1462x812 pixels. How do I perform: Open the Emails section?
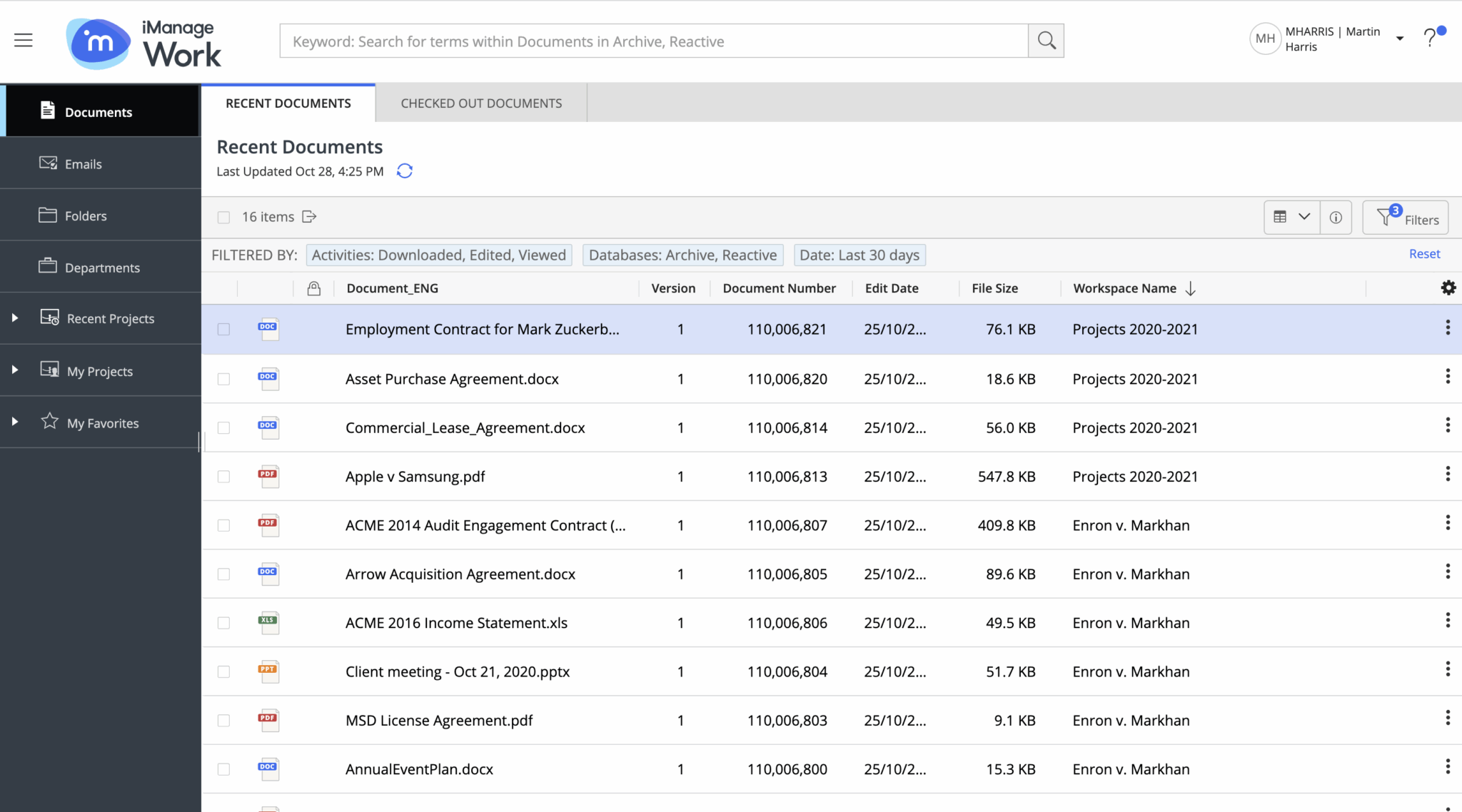[x=84, y=163]
